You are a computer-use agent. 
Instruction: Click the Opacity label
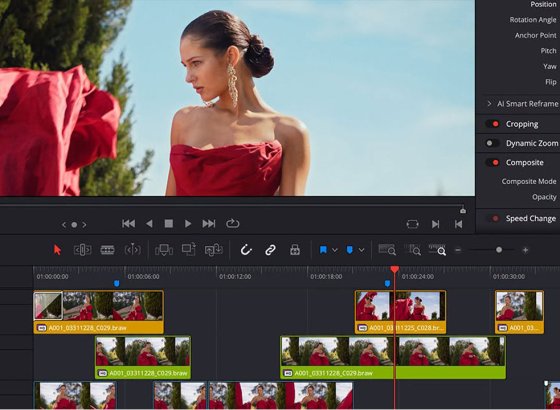coord(544,197)
